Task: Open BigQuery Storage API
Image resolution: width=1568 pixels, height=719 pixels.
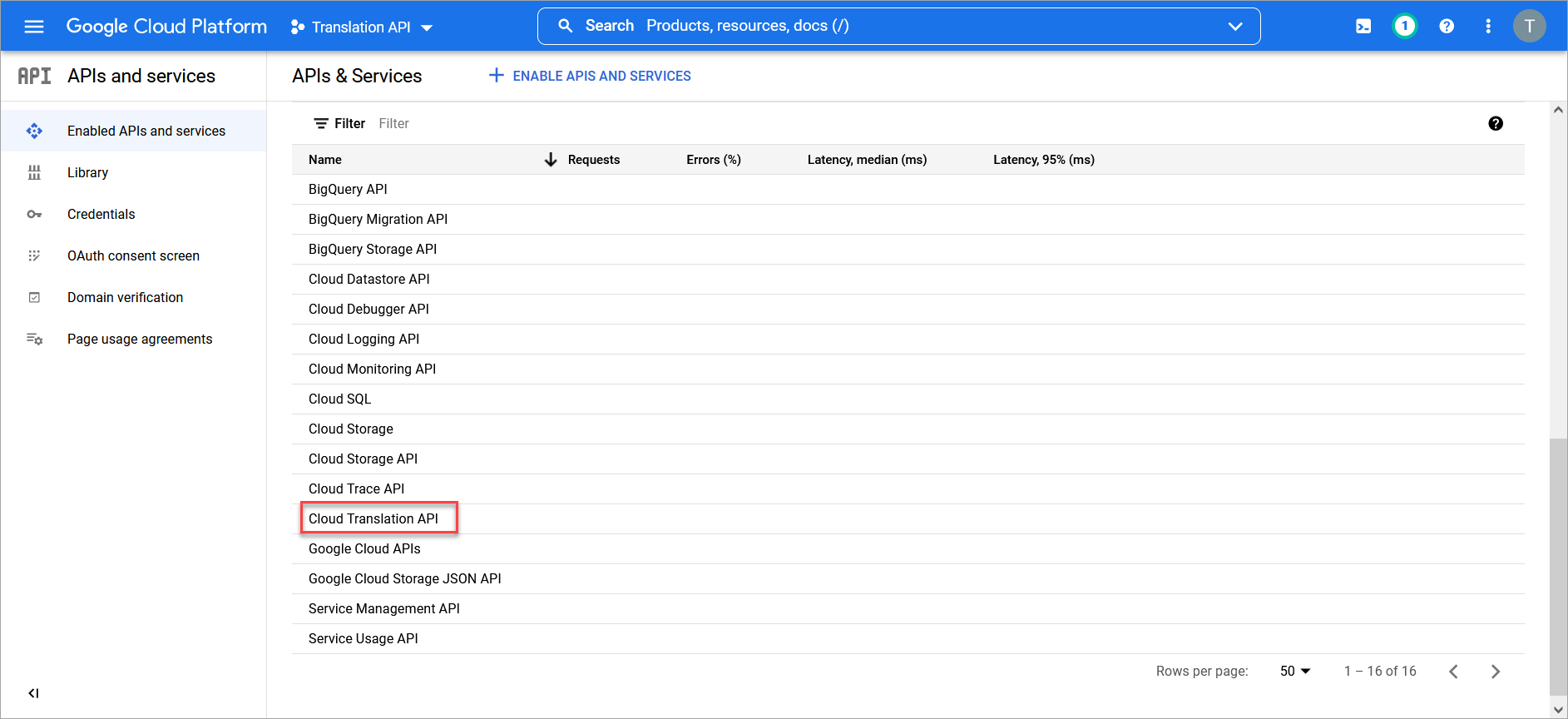Action: coord(373,249)
